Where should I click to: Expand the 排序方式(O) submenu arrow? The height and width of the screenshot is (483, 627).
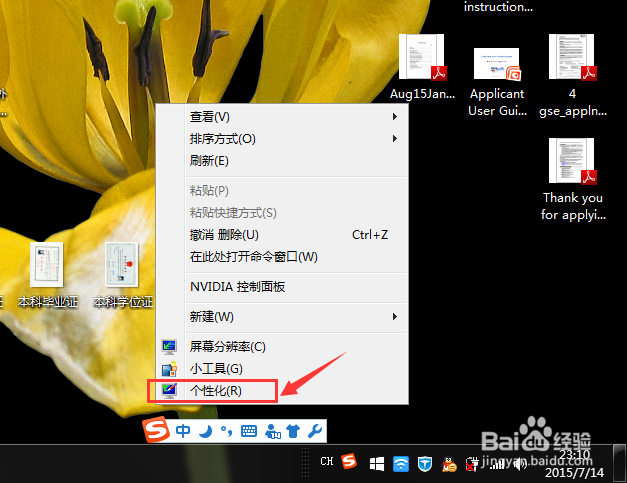395,139
